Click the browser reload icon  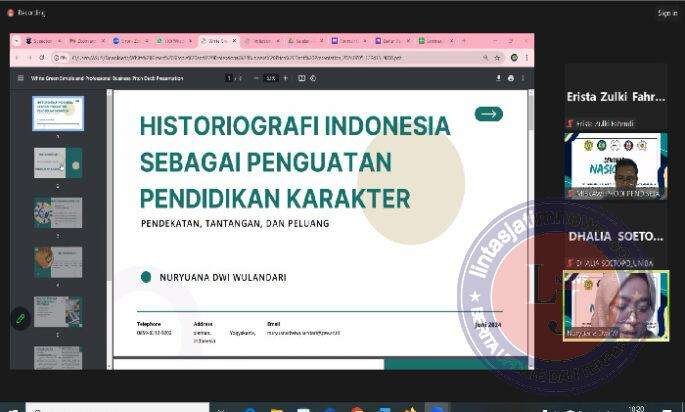41,58
